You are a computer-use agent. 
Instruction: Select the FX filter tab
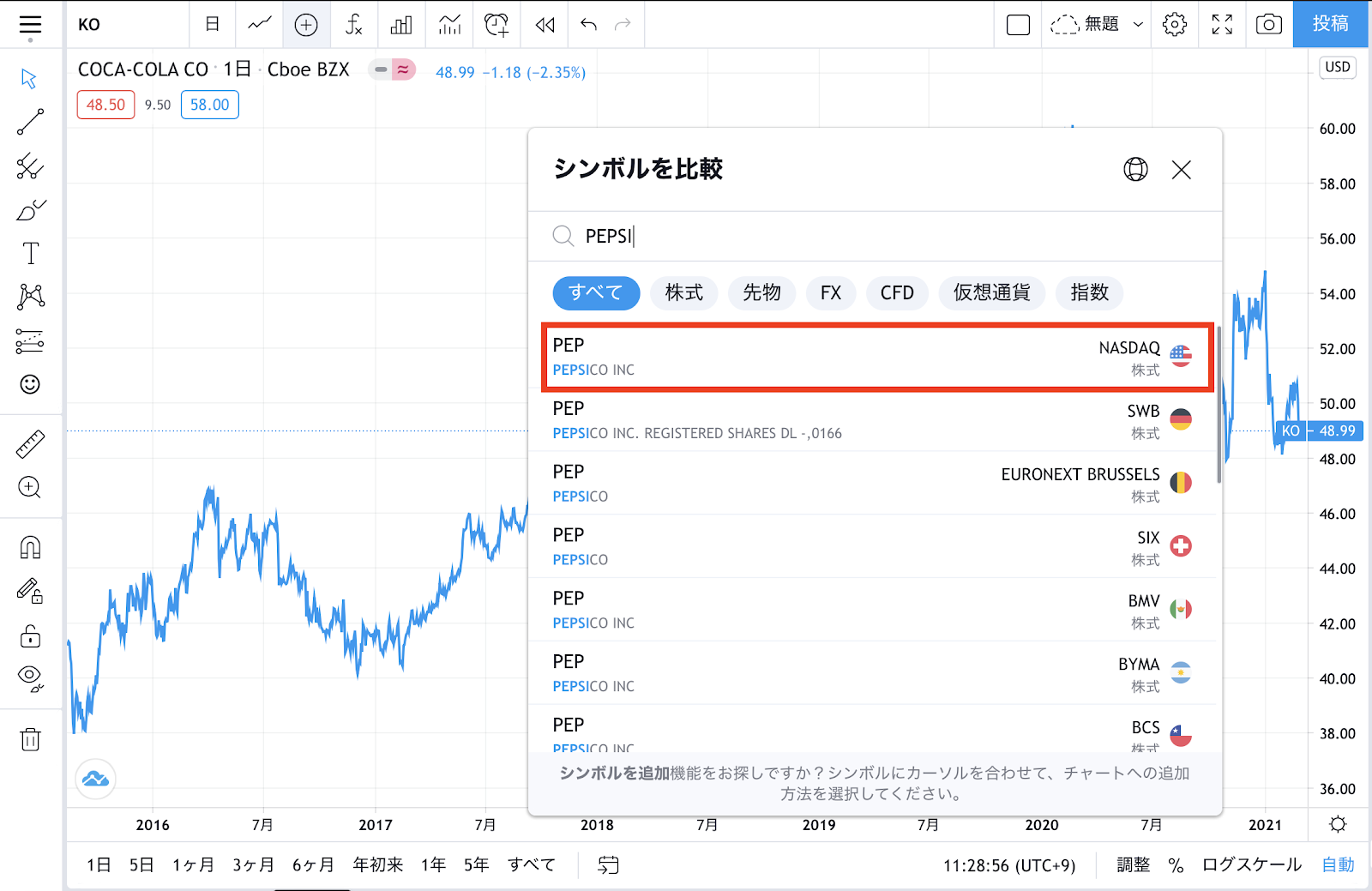[831, 292]
